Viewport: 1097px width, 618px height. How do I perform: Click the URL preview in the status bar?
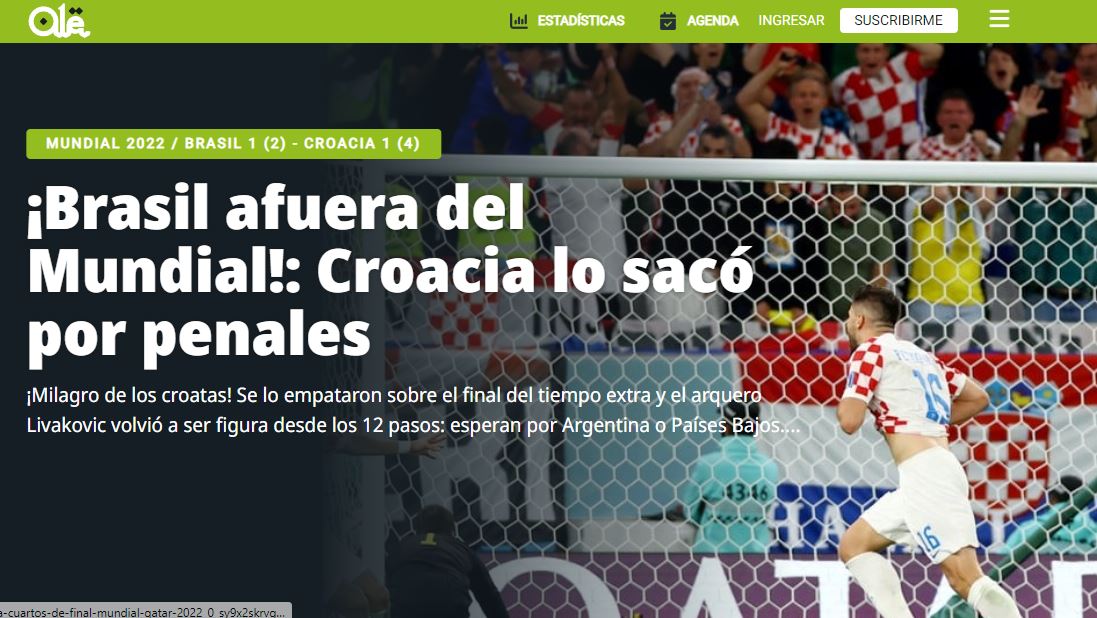tap(146, 611)
